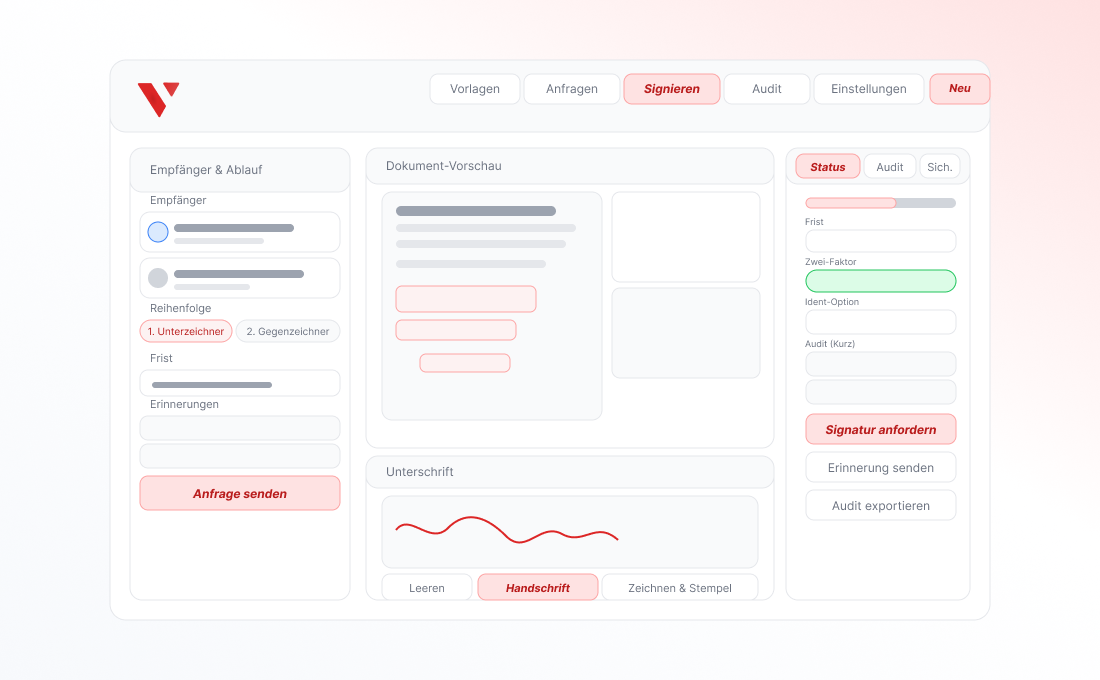Toggle the green Zwei-Faktor field
The width and height of the screenshot is (1100, 680).
click(x=880, y=281)
